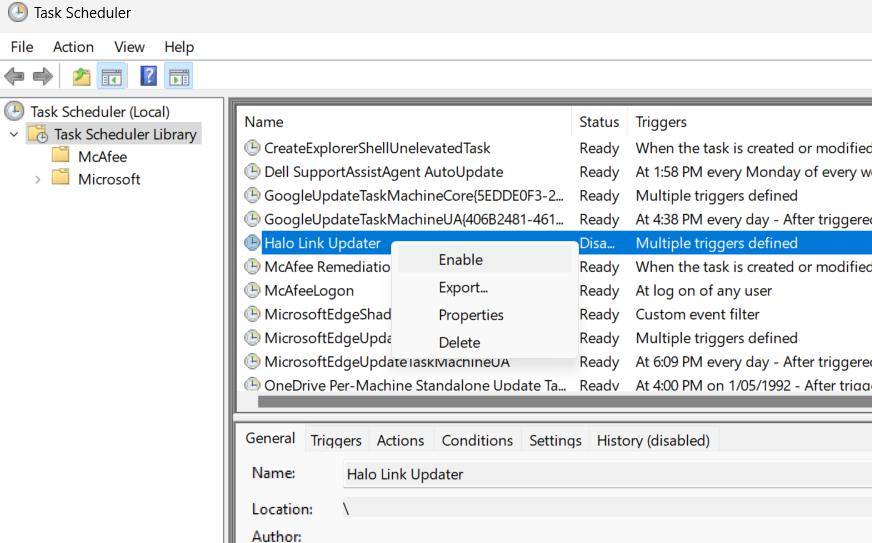Toggle the Show/Hide Console Tree icon
The image size is (872, 543).
pyautogui.click(x=111, y=76)
